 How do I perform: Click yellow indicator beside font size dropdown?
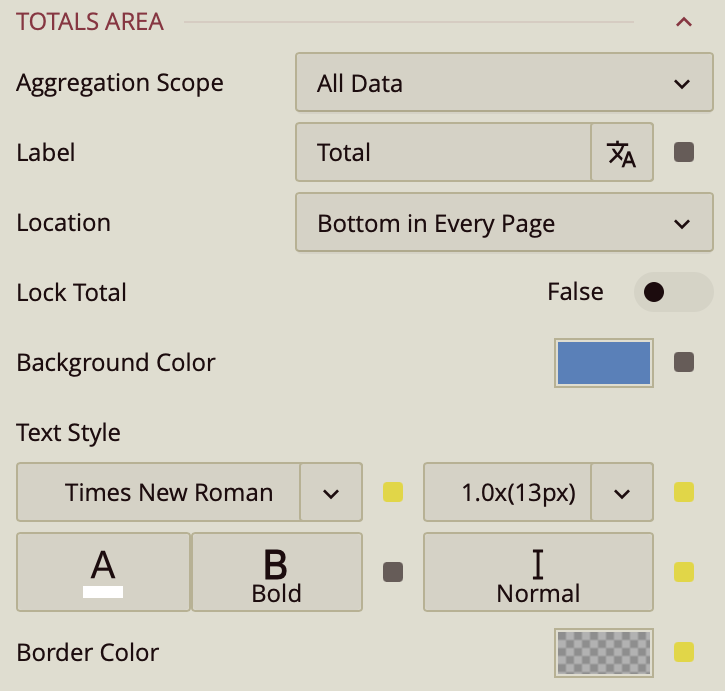pos(684,492)
